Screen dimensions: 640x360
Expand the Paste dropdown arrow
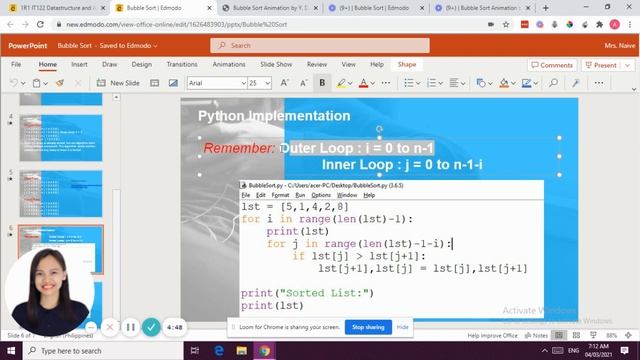45,83
